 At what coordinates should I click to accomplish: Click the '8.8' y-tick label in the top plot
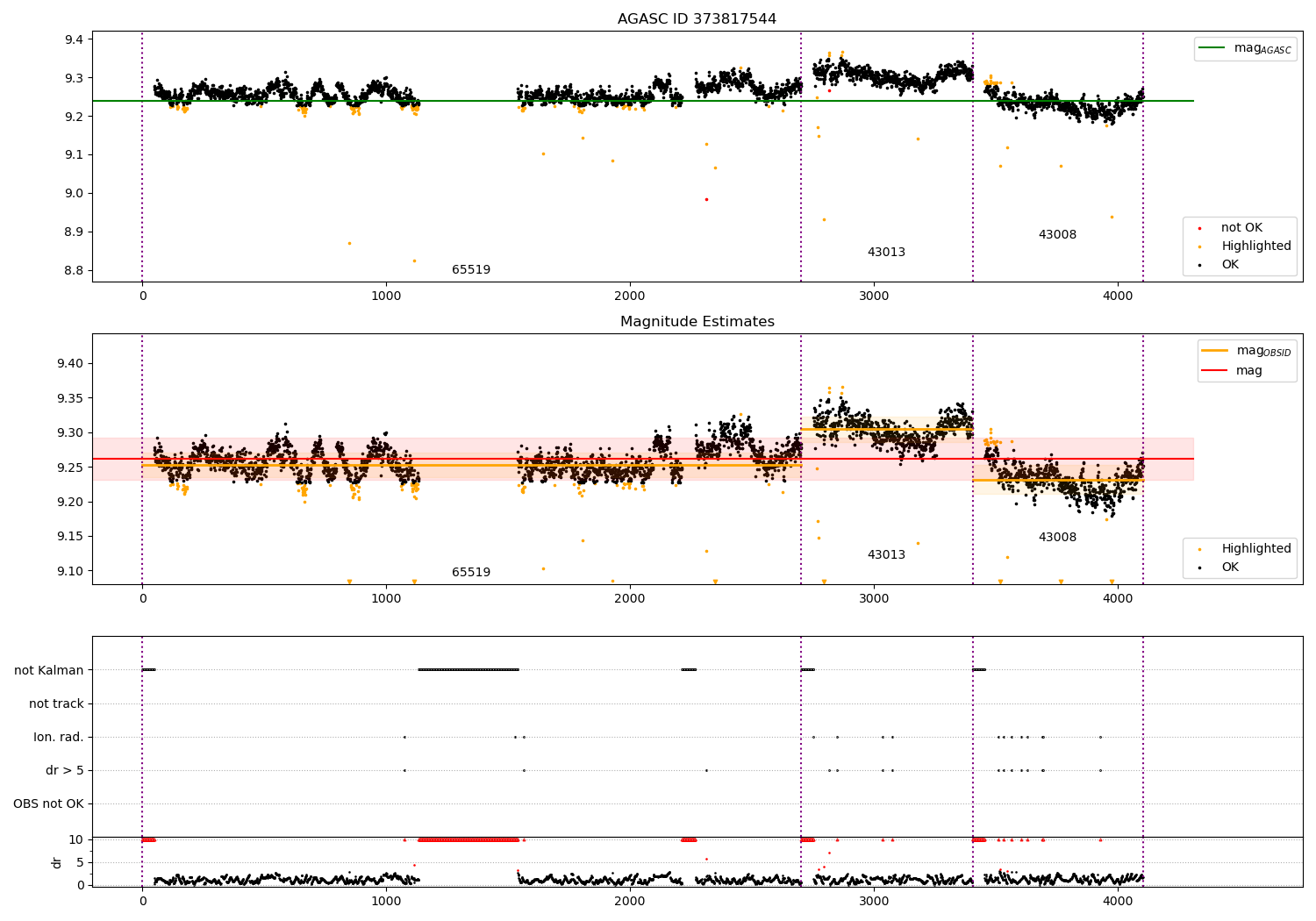[74, 270]
